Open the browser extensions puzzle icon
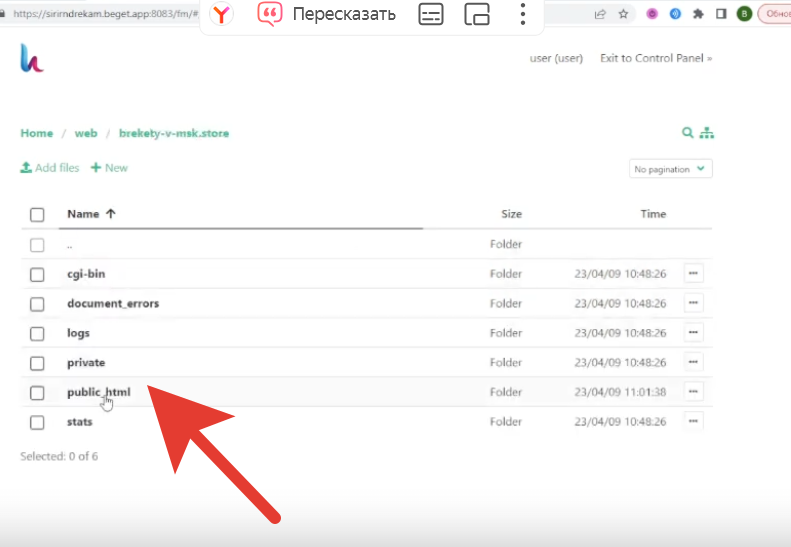Image resolution: width=791 pixels, height=547 pixels. pos(698,14)
